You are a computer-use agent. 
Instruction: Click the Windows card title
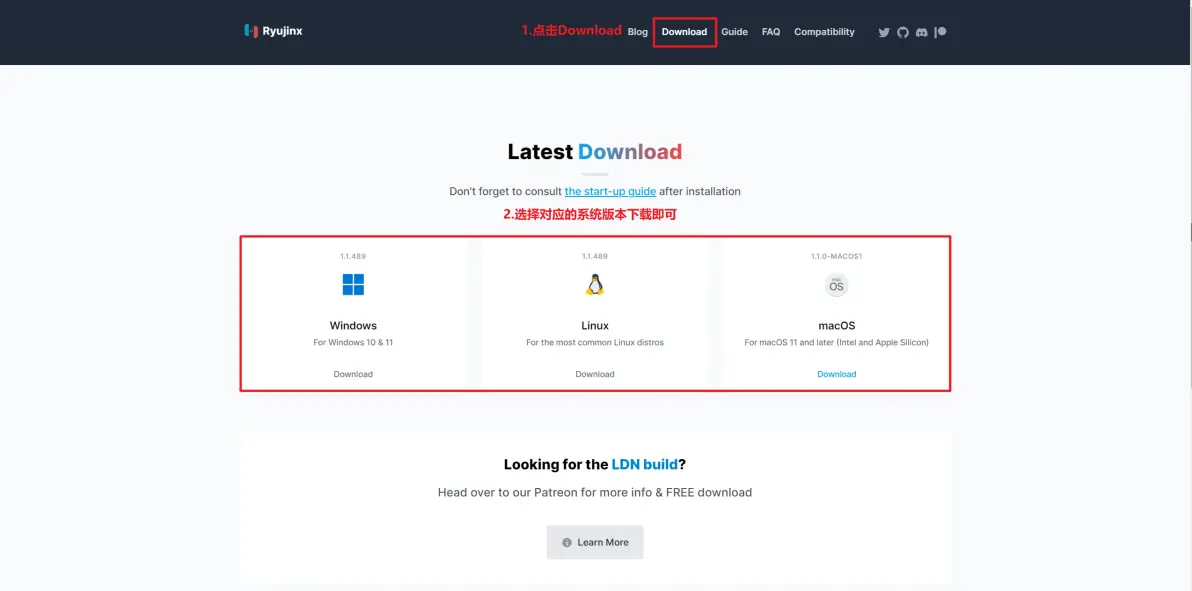click(x=353, y=326)
